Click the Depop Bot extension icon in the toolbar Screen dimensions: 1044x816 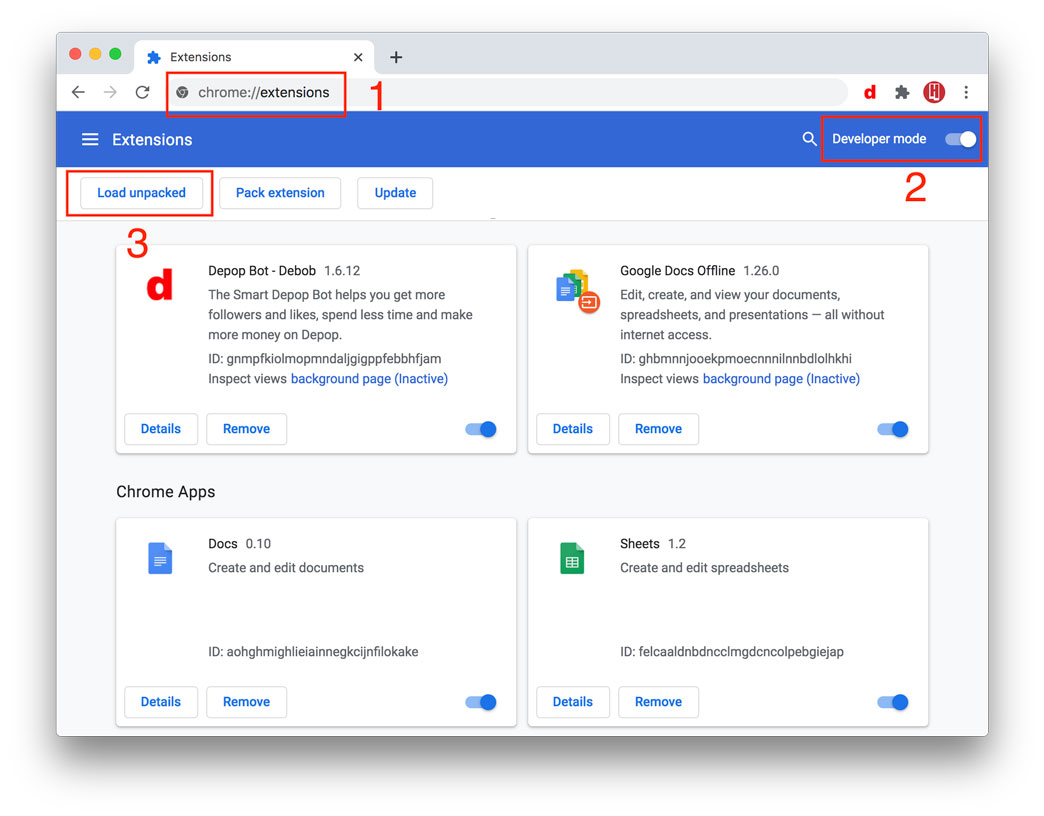[x=868, y=92]
